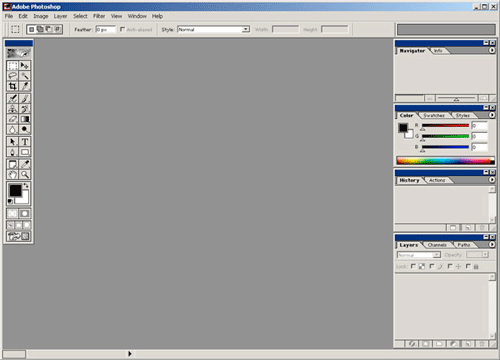Select the Eraser tool
Image resolution: width=500 pixels, height=360 pixels.
pyautogui.click(x=12, y=119)
